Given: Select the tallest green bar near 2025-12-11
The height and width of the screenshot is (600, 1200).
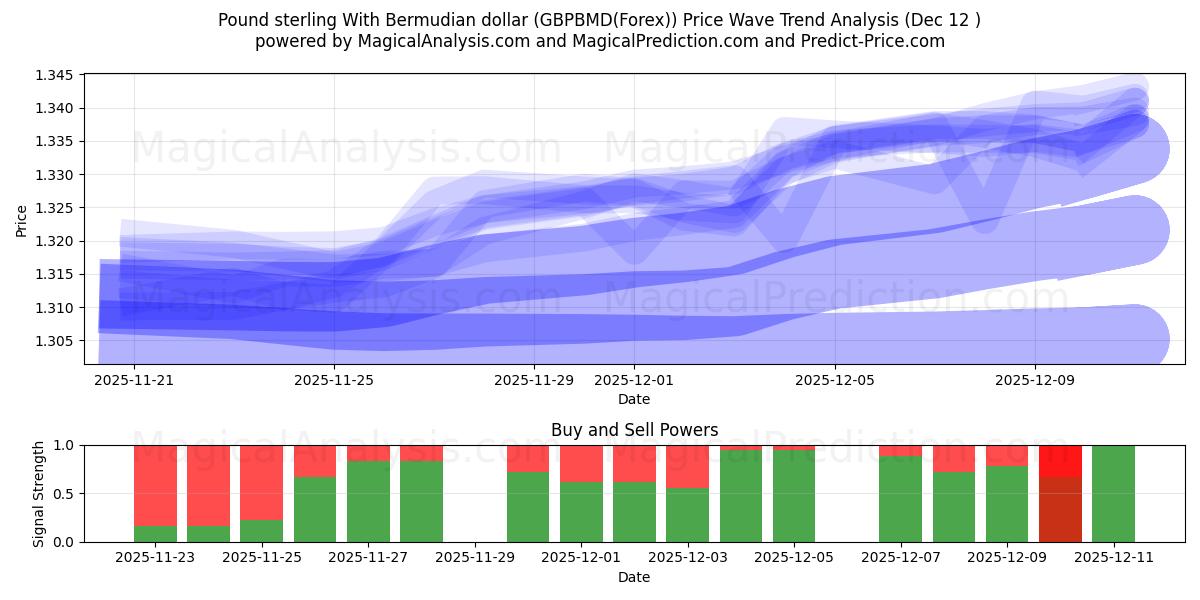Looking at the screenshot, I should coord(1110,490).
